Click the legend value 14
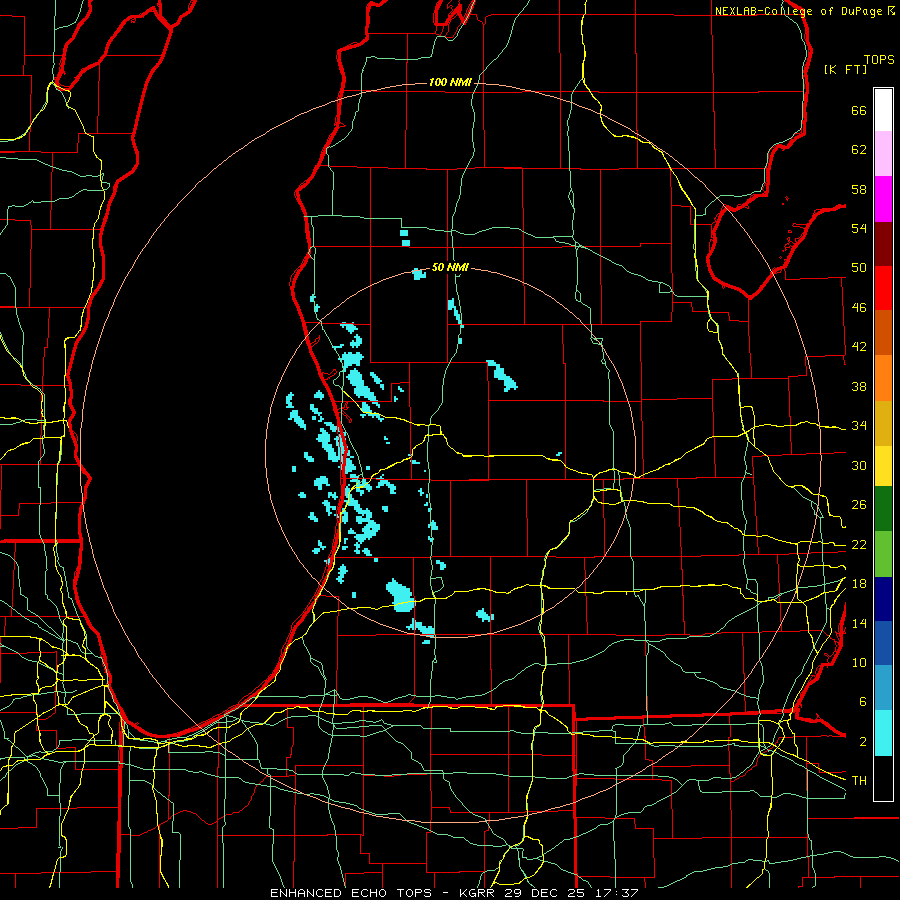 click(x=859, y=623)
